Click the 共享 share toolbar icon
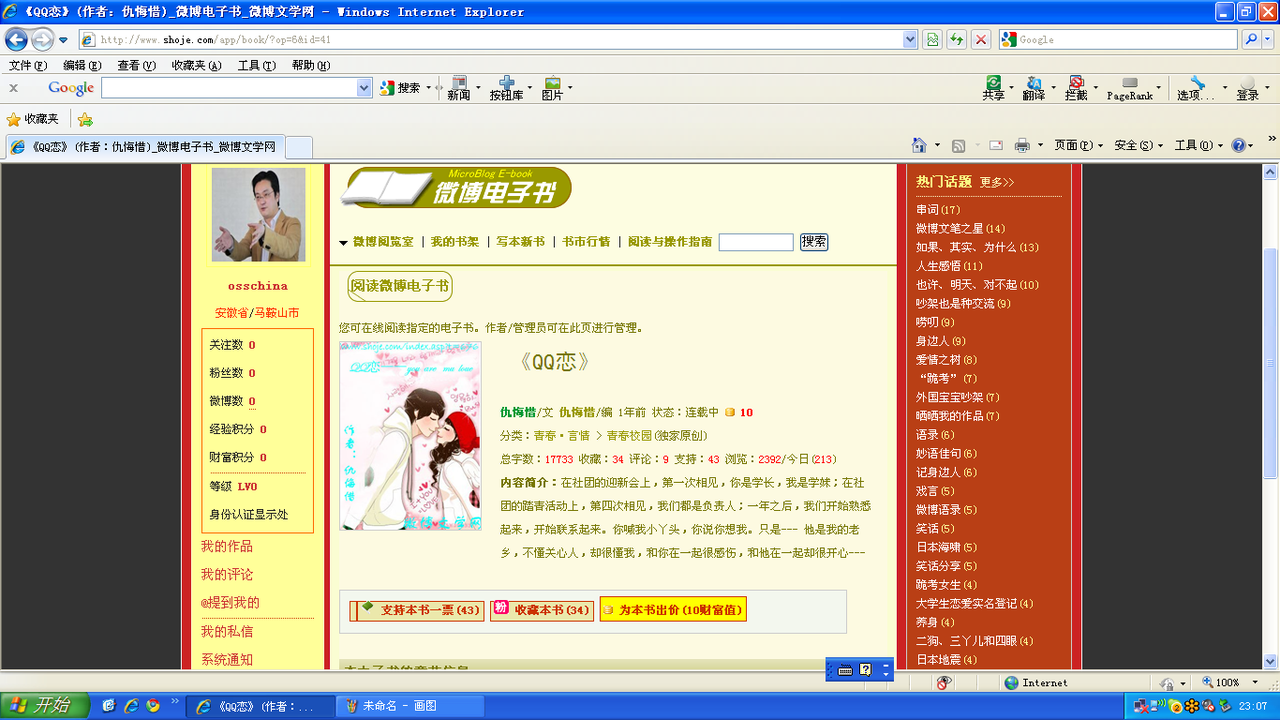1280x720 pixels. click(x=993, y=88)
